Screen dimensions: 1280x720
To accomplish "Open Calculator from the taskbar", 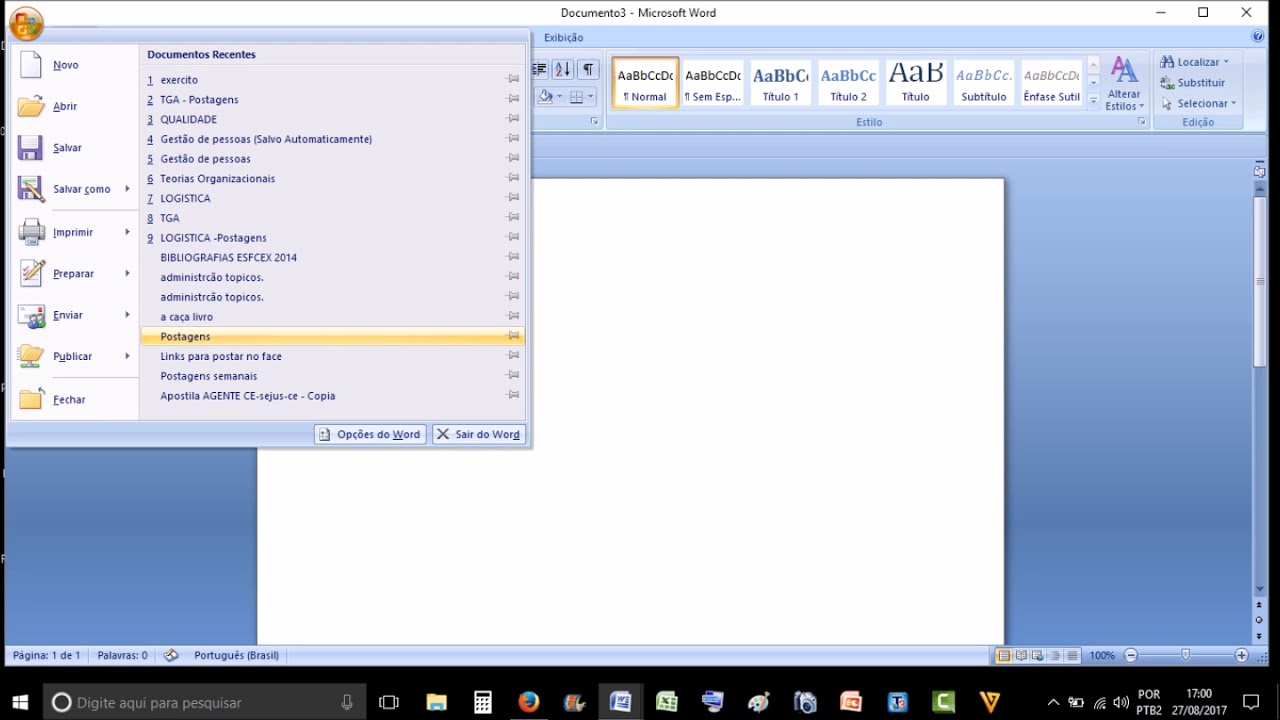I will pos(483,702).
